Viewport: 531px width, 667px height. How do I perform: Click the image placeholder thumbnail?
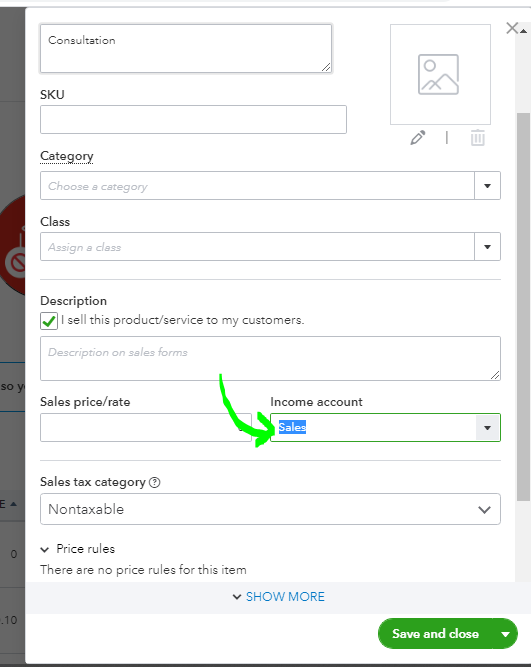440,74
